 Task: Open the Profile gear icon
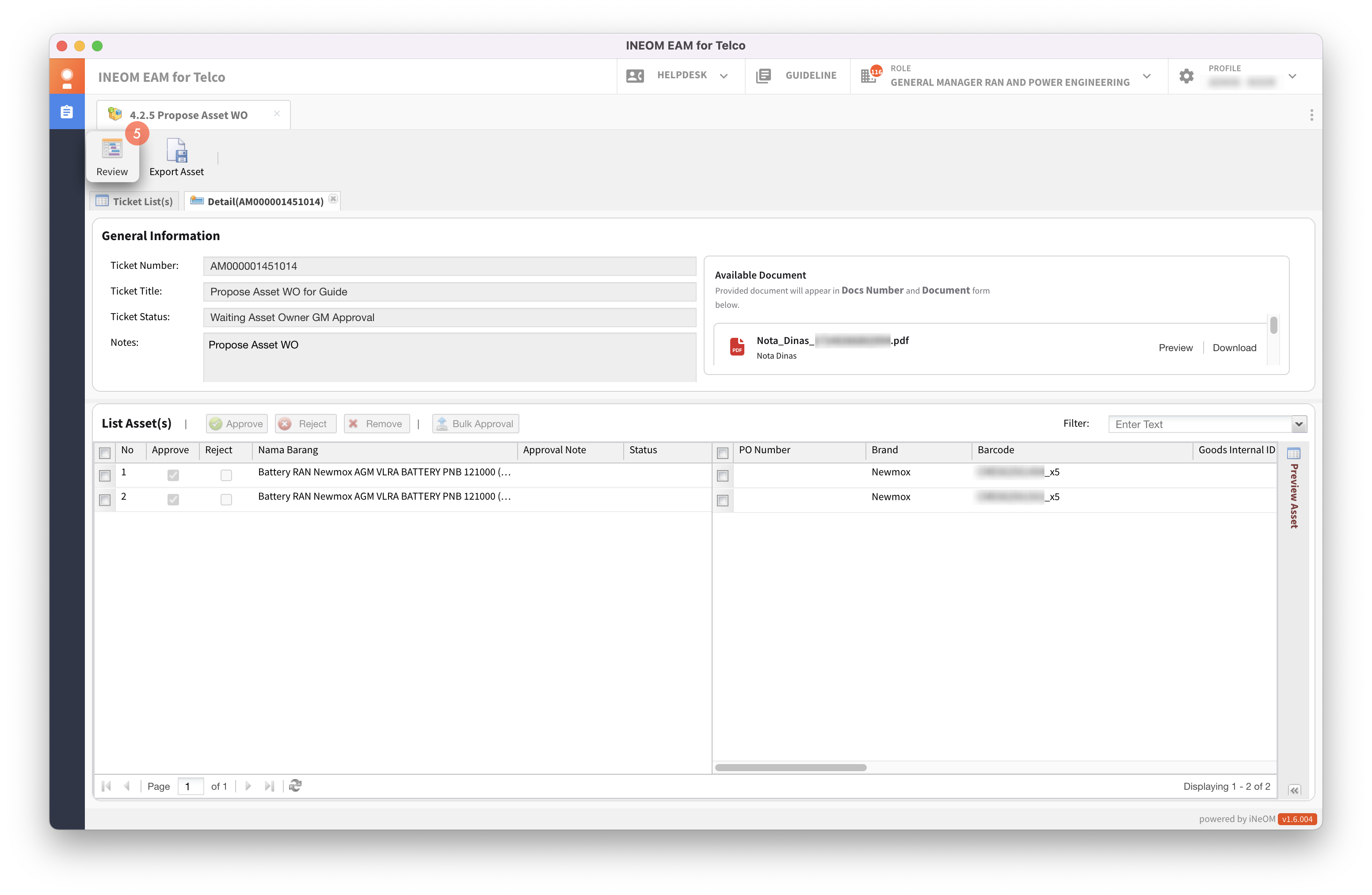[1186, 76]
